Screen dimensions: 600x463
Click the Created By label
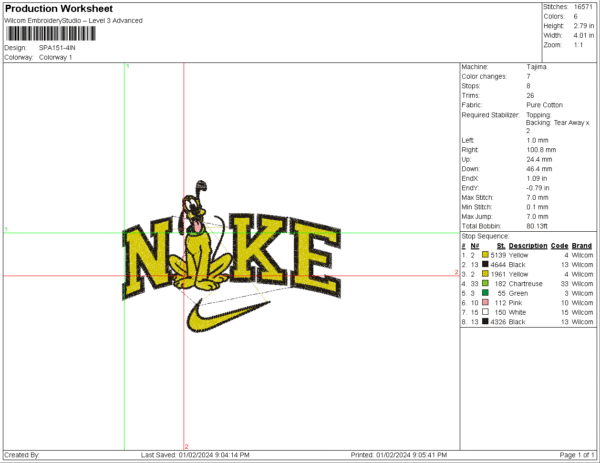coord(22,455)
